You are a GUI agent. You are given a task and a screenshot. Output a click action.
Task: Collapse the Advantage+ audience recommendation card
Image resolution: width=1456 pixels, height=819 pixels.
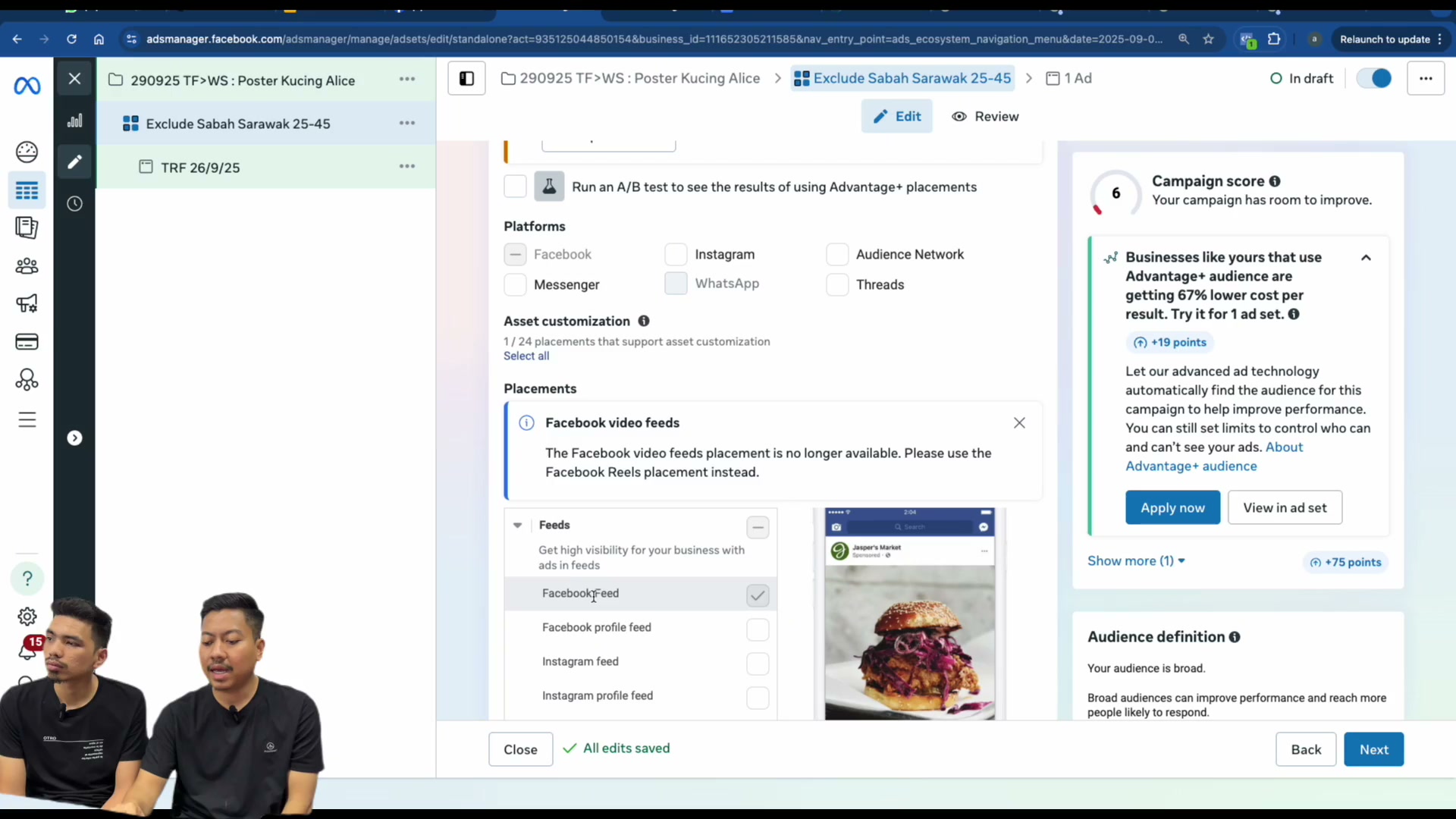[1366, 258]
